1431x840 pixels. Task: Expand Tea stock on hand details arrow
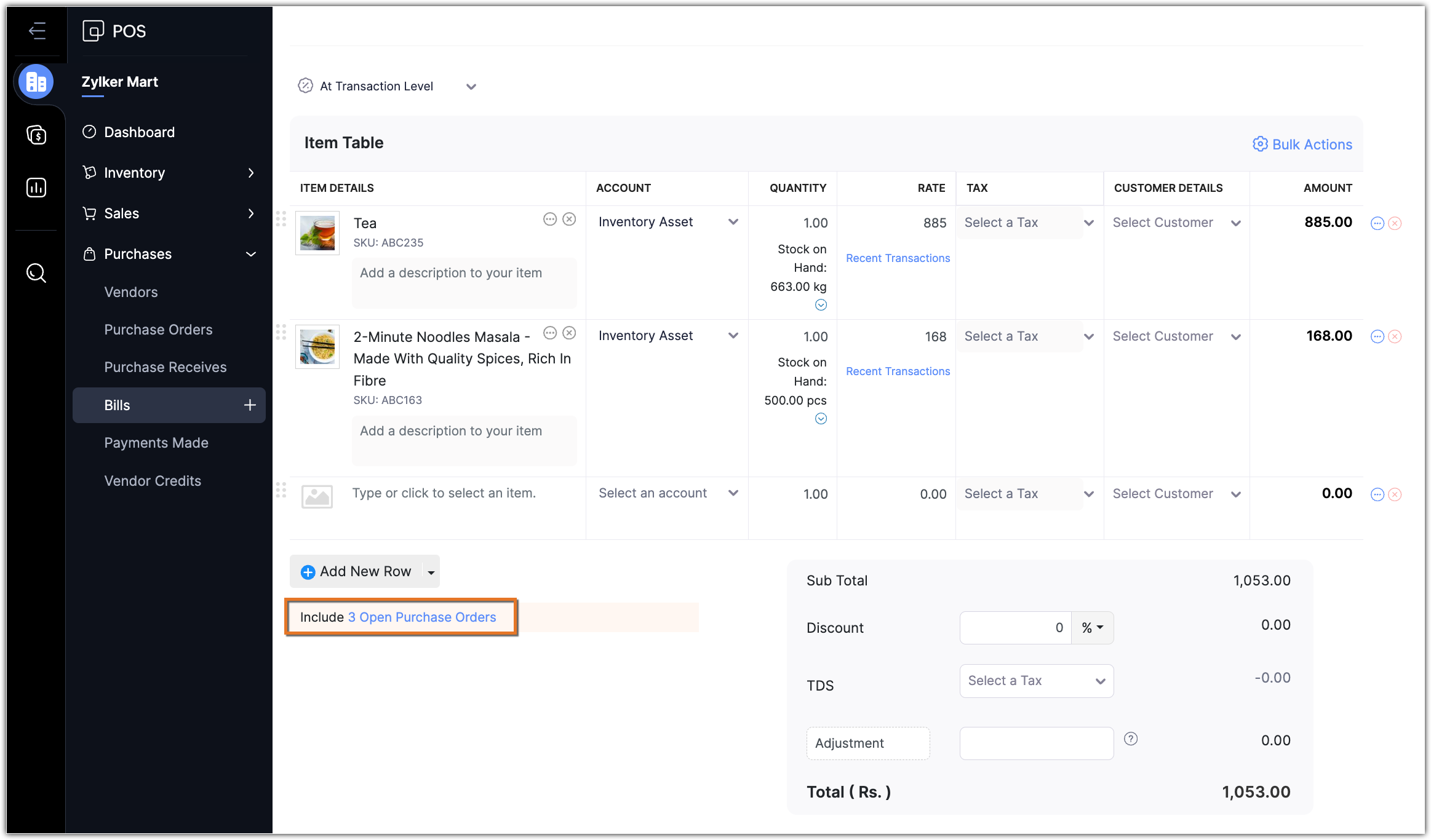[x=821, y=305]
